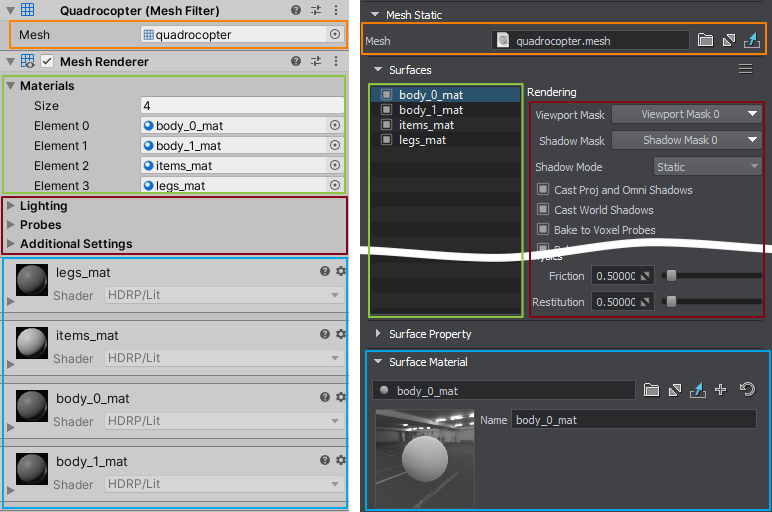Image resolution: width=772 pixels, height=512 pixels.
Task: Select legs_mat surface in Surfaces list
Action: pyautogui.click(x=422, y=140)
